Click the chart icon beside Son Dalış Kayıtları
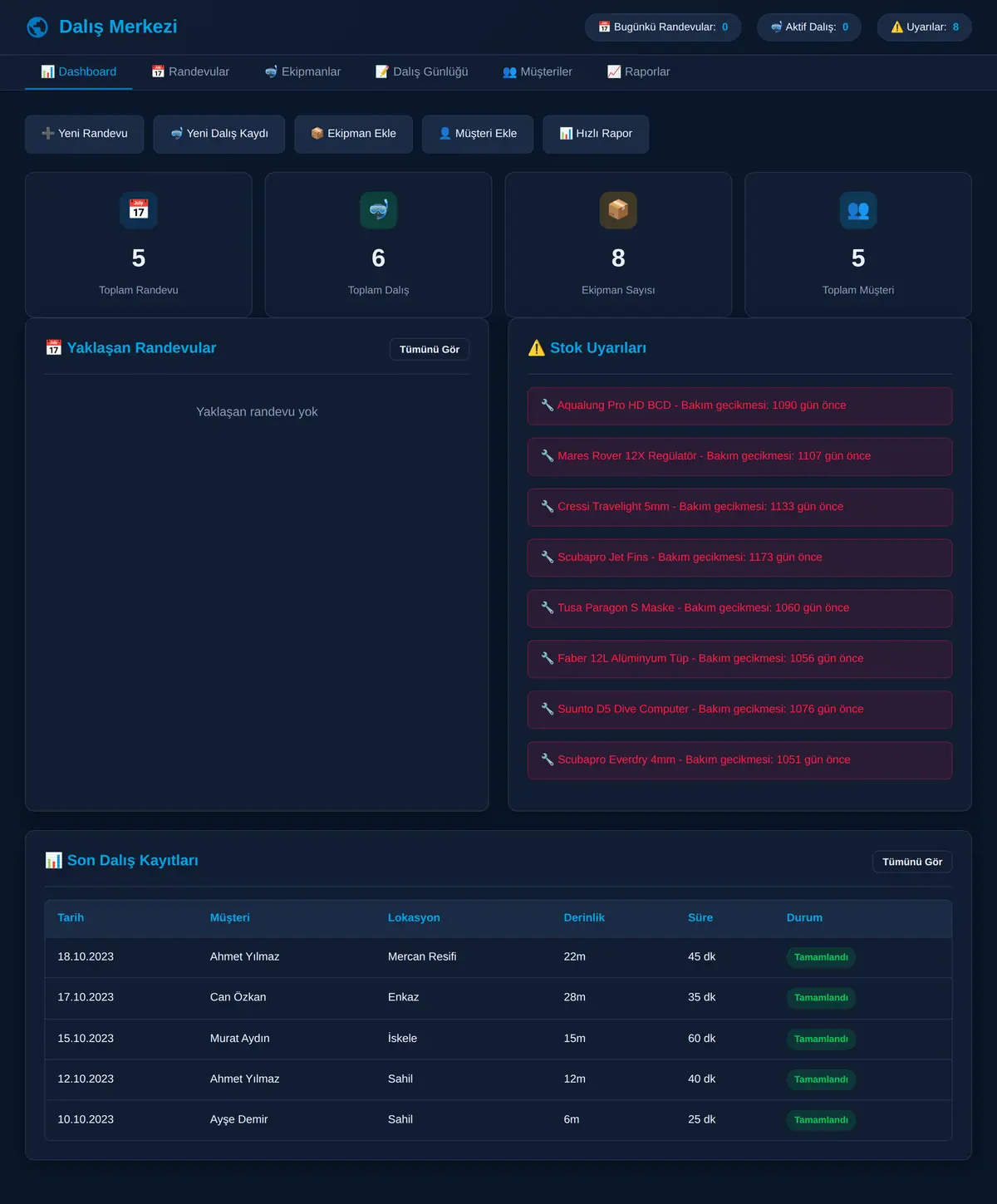The height and width of the screenshot is (1204, 997). point(54,860)
